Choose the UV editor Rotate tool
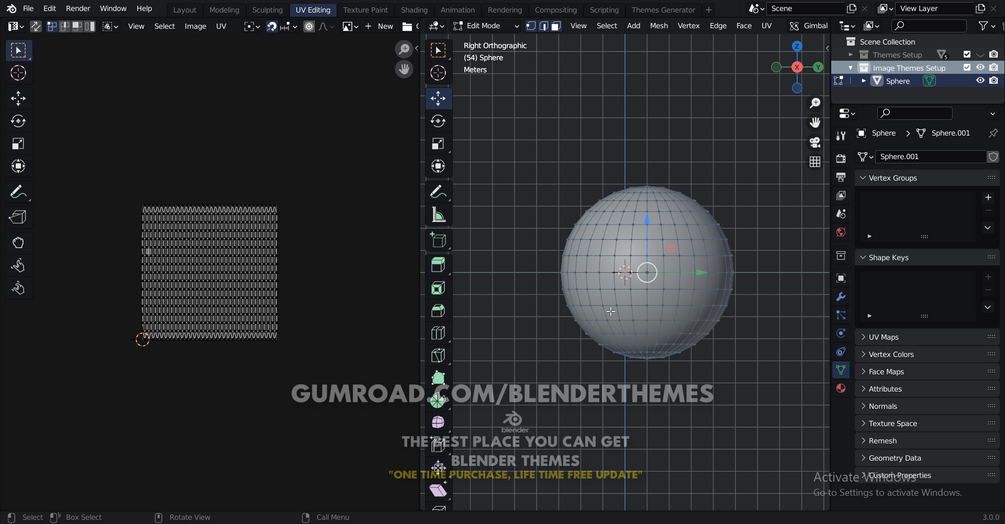Image resolution: width=1005 pixels, height=524 pixels. click(18, 121)
